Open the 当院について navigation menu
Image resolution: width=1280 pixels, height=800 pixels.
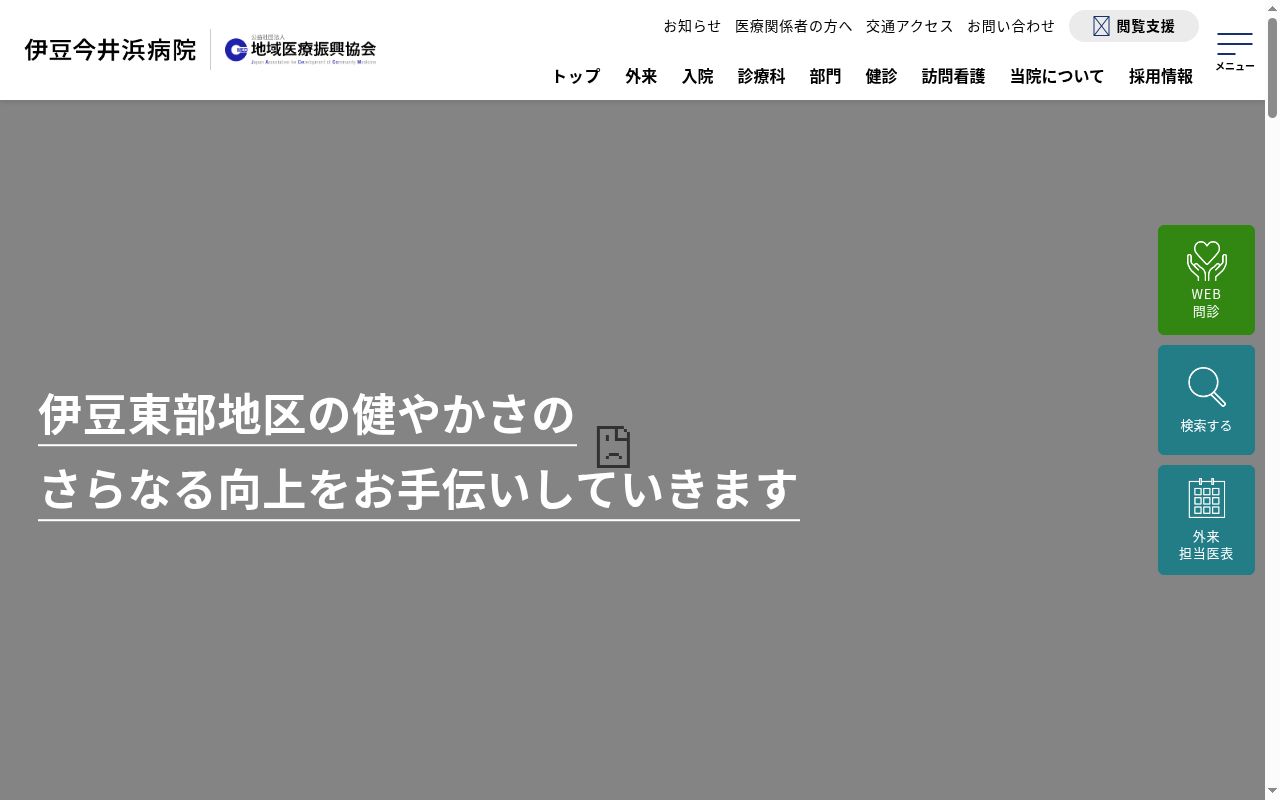(x=1057, y=76)
